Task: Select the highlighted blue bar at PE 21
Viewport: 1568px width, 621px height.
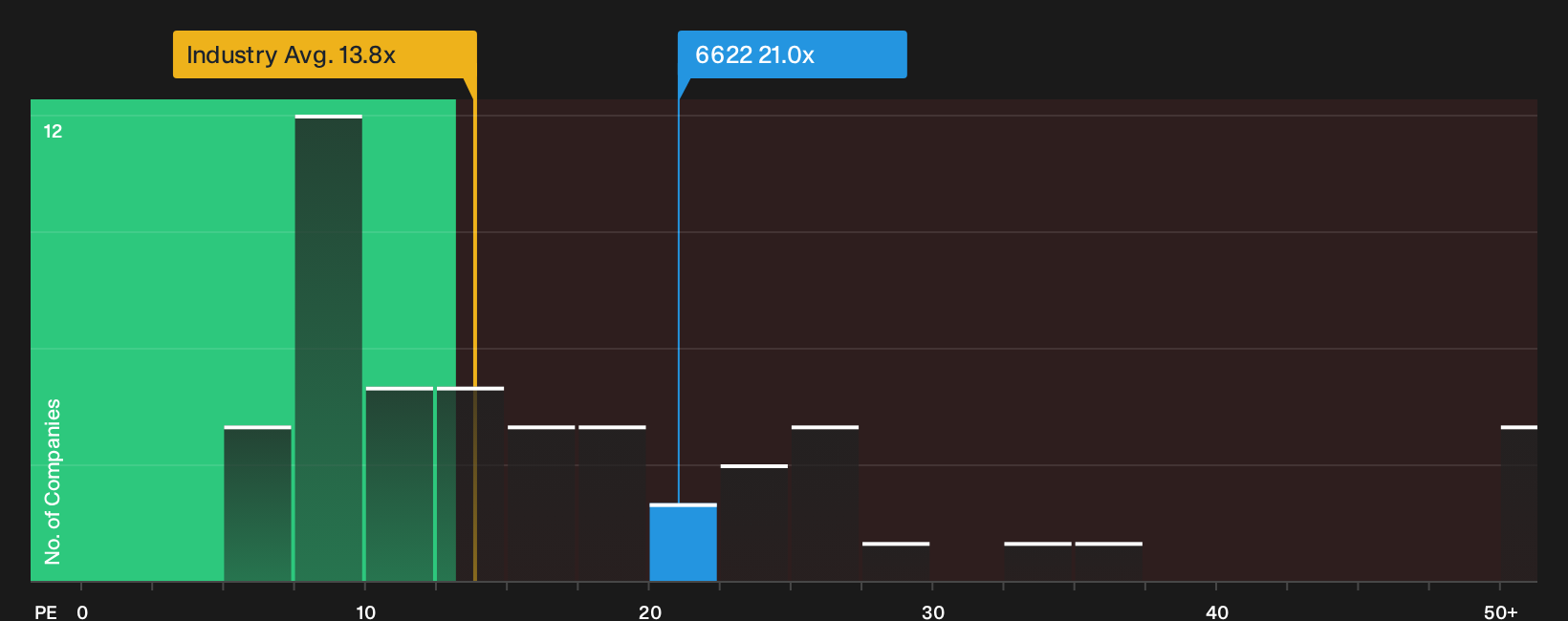Action: 683,543
